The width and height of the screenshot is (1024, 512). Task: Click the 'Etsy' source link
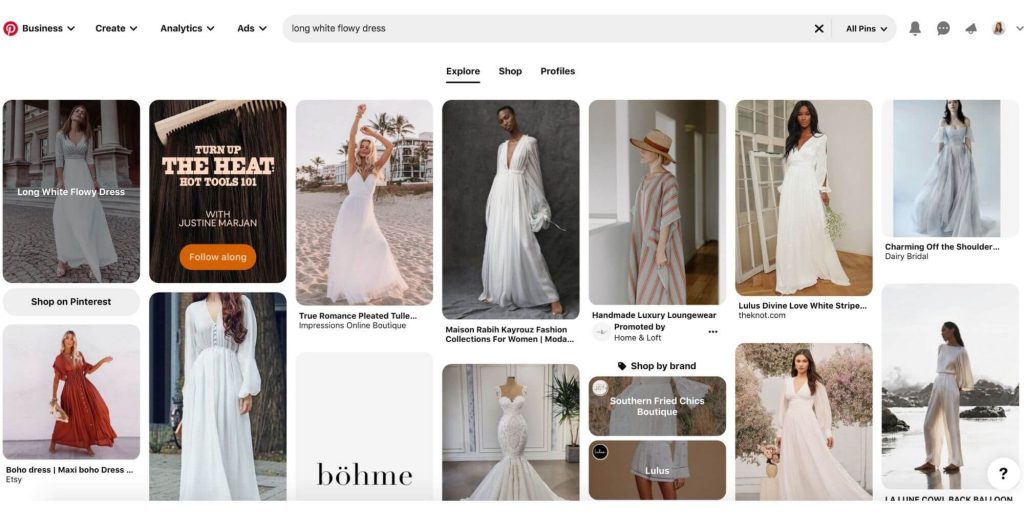pyautogui.click(x=14, y=480)
